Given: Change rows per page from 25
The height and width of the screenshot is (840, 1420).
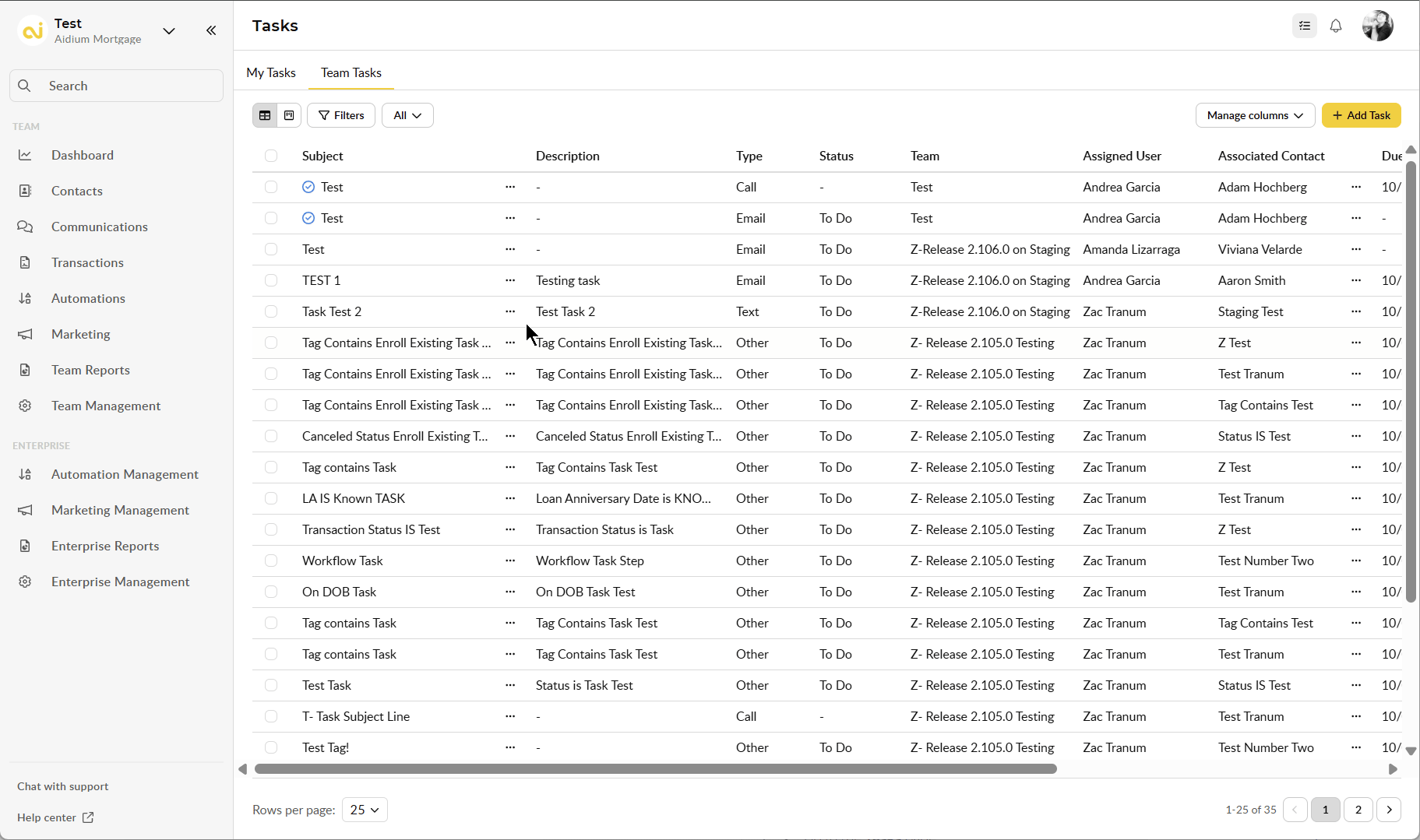Looking at the screenshot, I should tap(365, 810).
